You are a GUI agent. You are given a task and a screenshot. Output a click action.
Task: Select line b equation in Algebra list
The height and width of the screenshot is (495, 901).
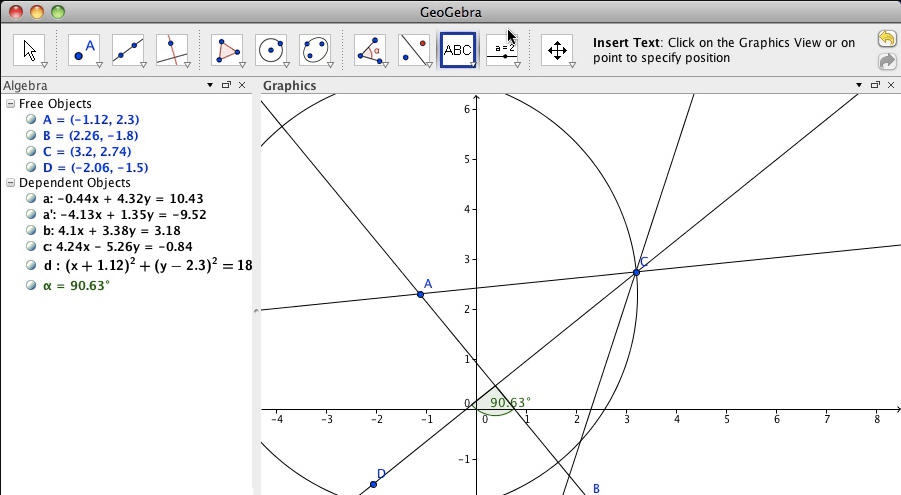tap(110, 231)
